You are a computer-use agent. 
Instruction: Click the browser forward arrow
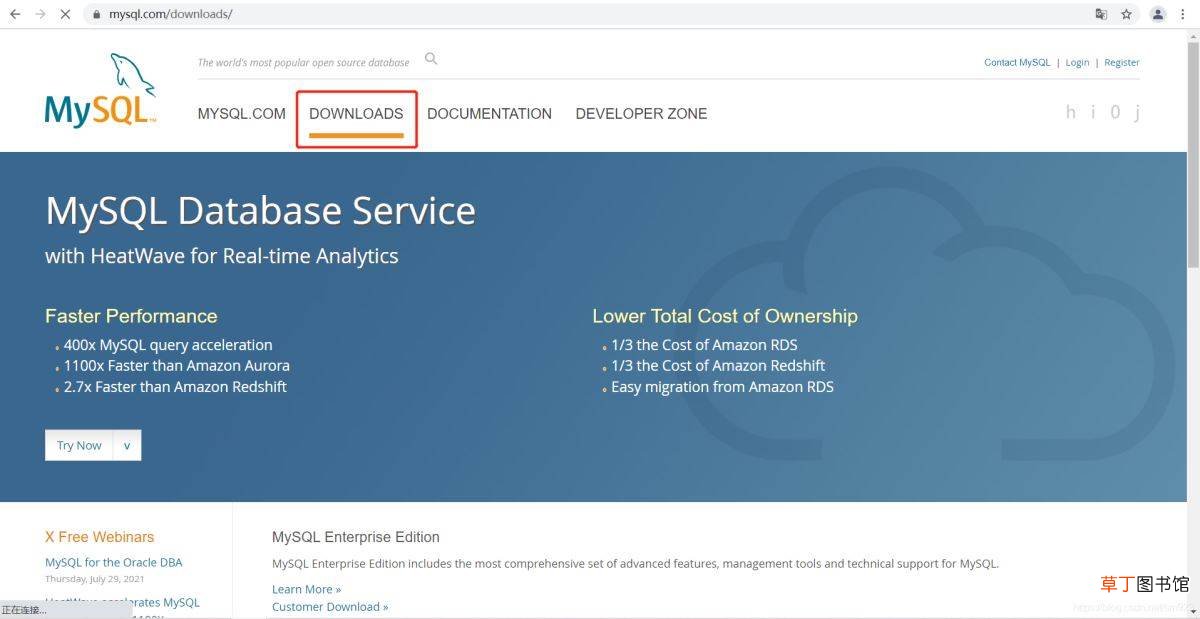coord(40,14)
